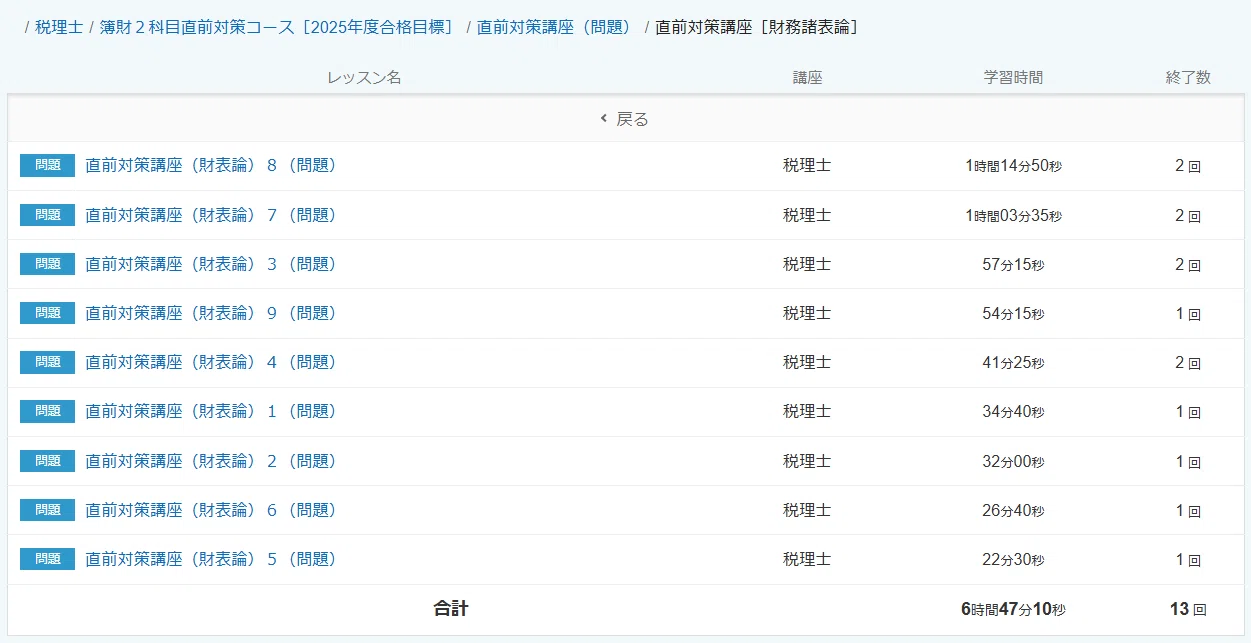The height and width of the screenshot is (643, 1251).
Task: Open lesson 直前対策講座（財表論）1（問題）
Action: click(211, 410)
